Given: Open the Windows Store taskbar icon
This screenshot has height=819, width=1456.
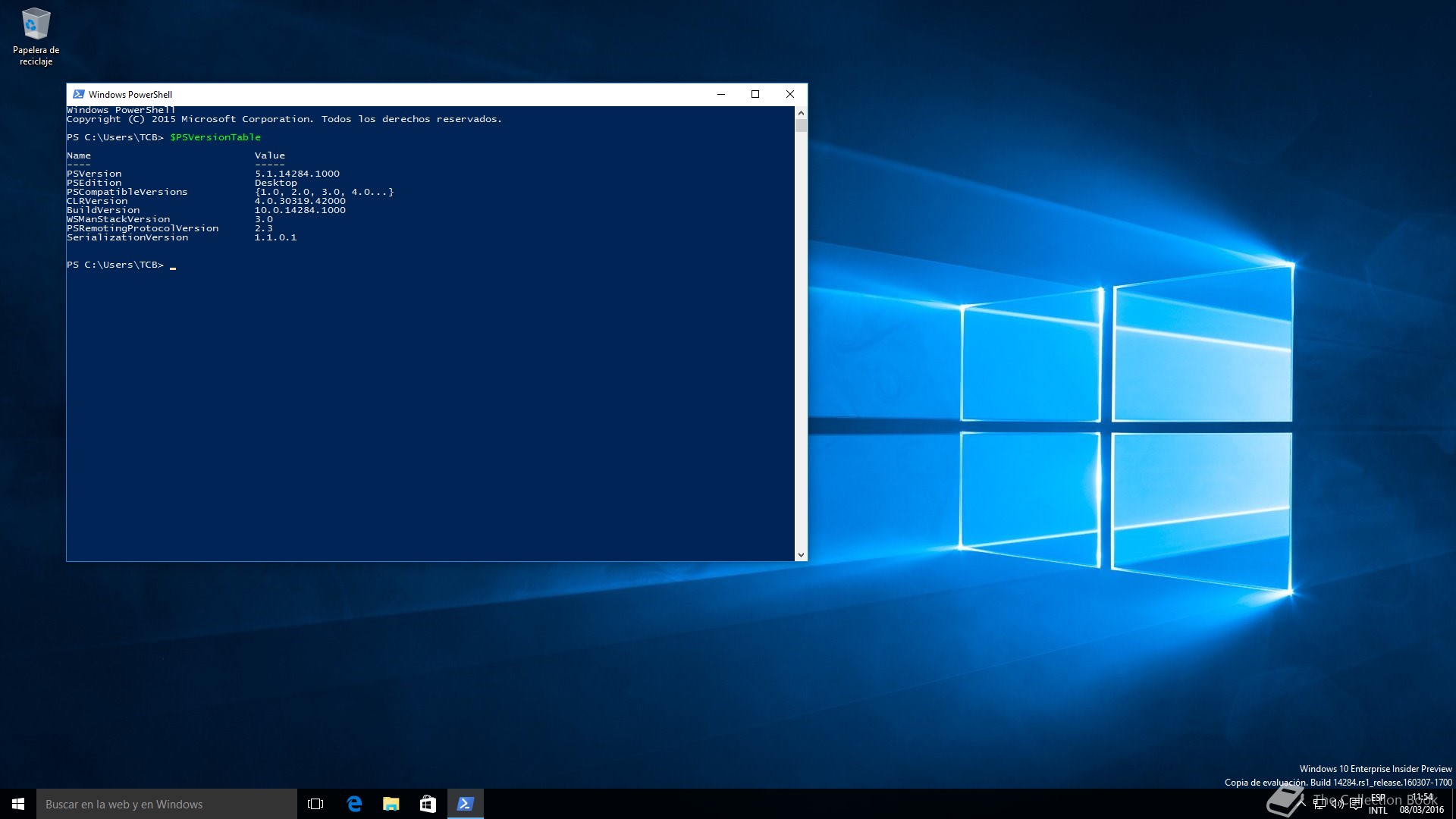Looking at the screenshot, I should (x=428, y=804).
